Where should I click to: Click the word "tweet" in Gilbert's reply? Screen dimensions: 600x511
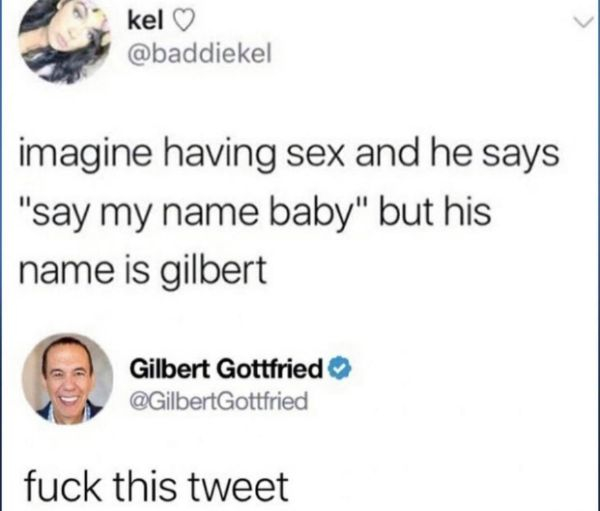pos(240,487)
